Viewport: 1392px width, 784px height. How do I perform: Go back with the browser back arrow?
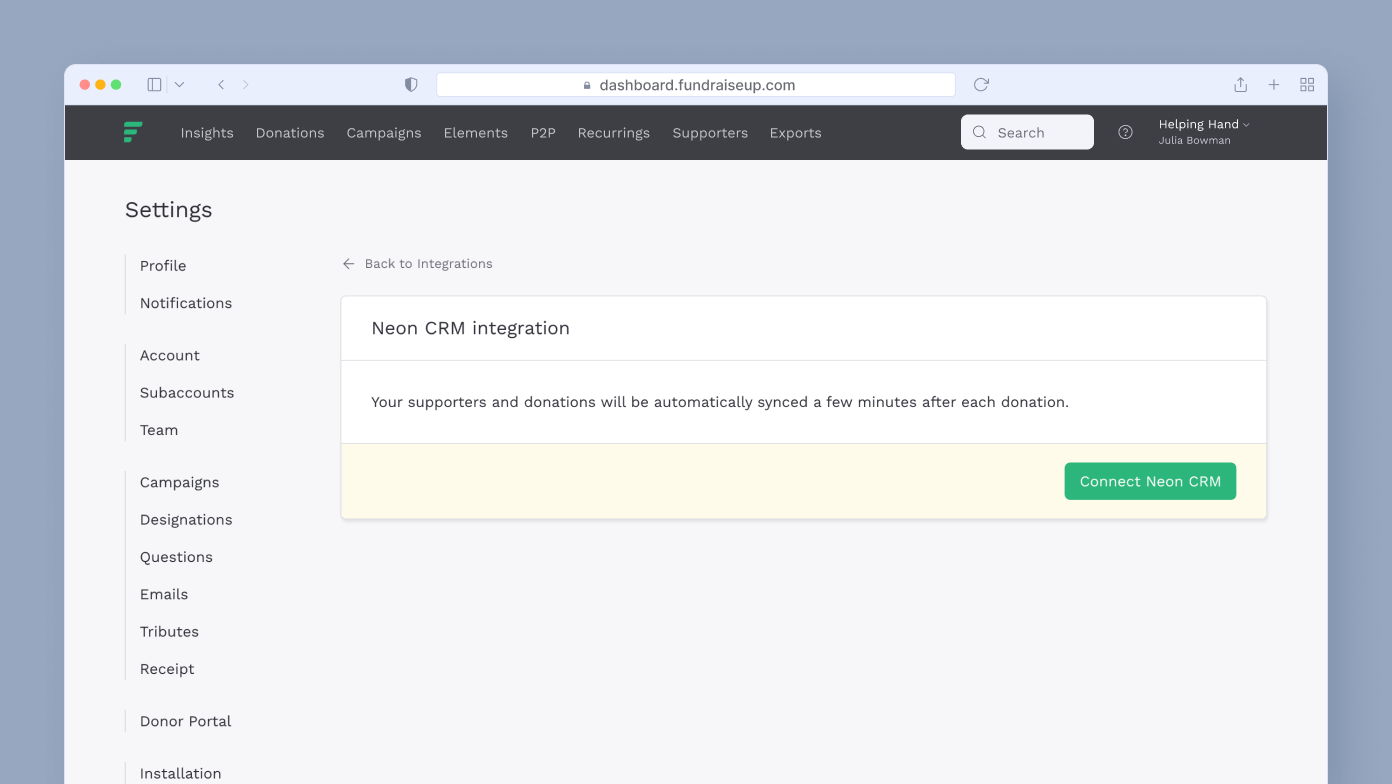coord(221,85)
